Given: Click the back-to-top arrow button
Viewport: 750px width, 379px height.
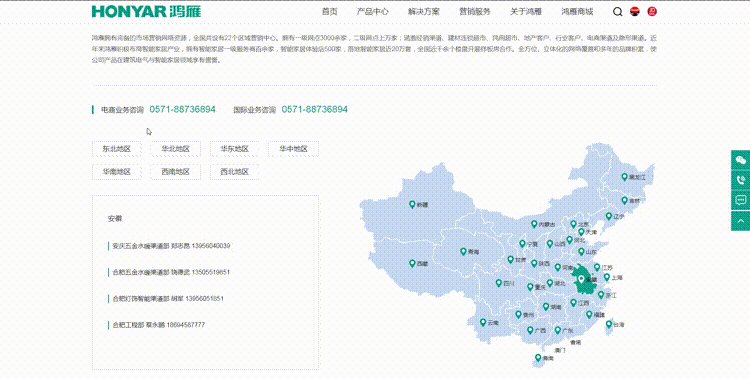Looking at the screenshot, I should coord(740,221).
